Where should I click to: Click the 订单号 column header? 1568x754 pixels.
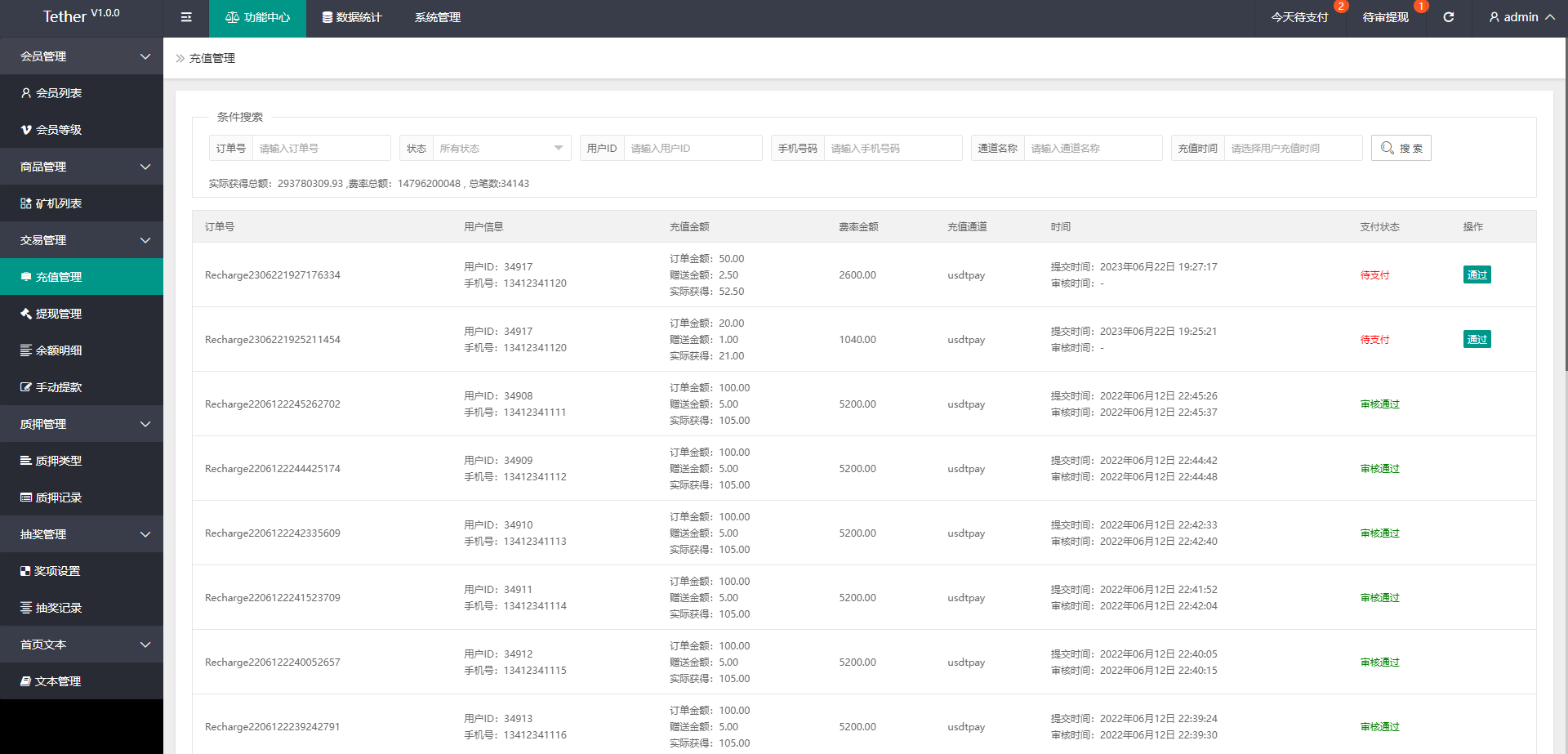pos(220,227)
